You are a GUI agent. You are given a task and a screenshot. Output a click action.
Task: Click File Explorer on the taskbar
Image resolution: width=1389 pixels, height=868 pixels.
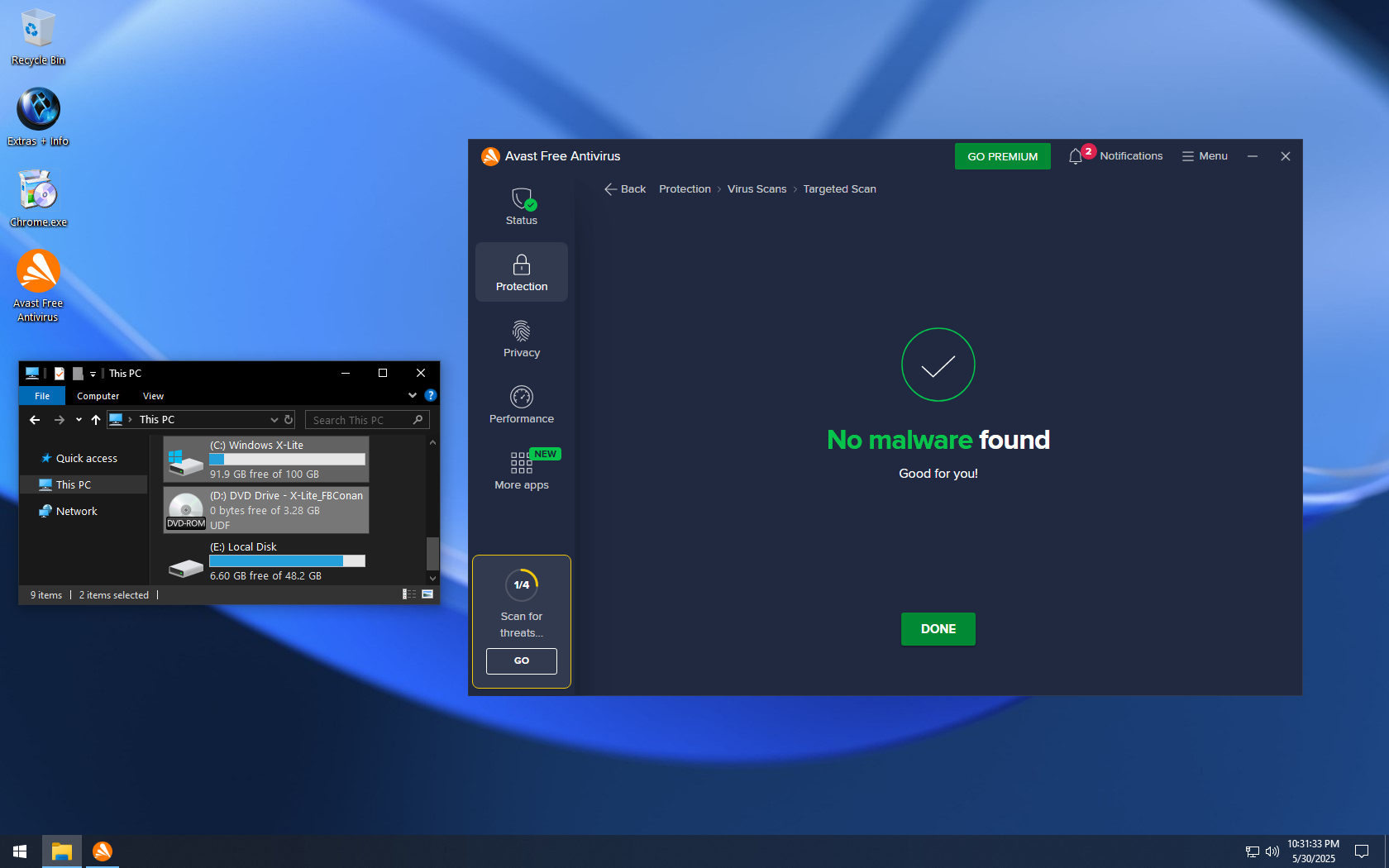point(62,851)
